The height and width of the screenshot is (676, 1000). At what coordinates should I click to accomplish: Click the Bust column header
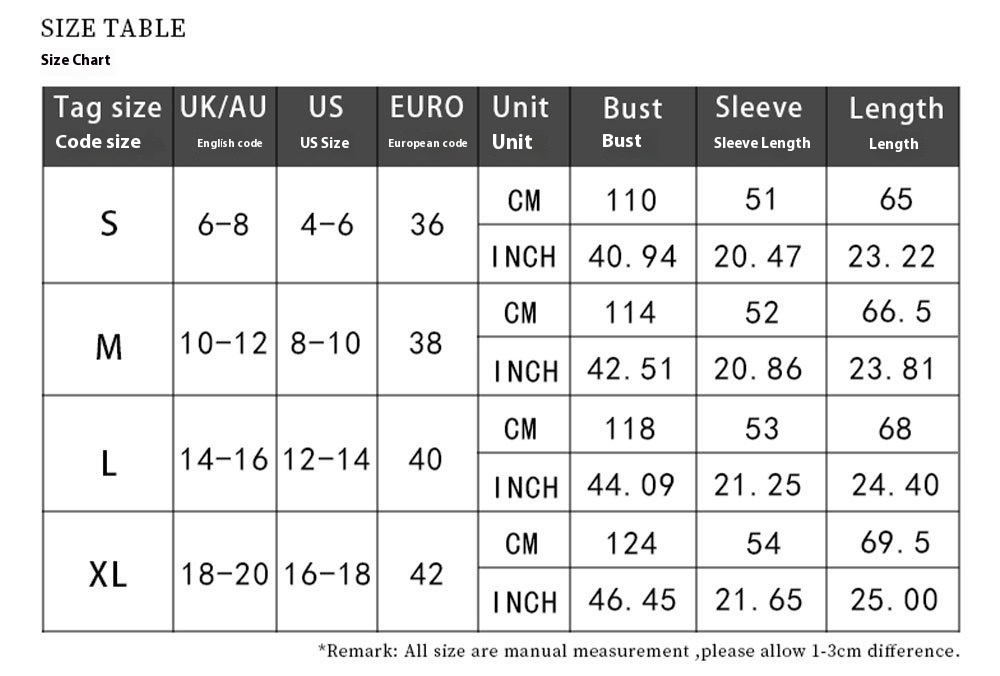633,126
